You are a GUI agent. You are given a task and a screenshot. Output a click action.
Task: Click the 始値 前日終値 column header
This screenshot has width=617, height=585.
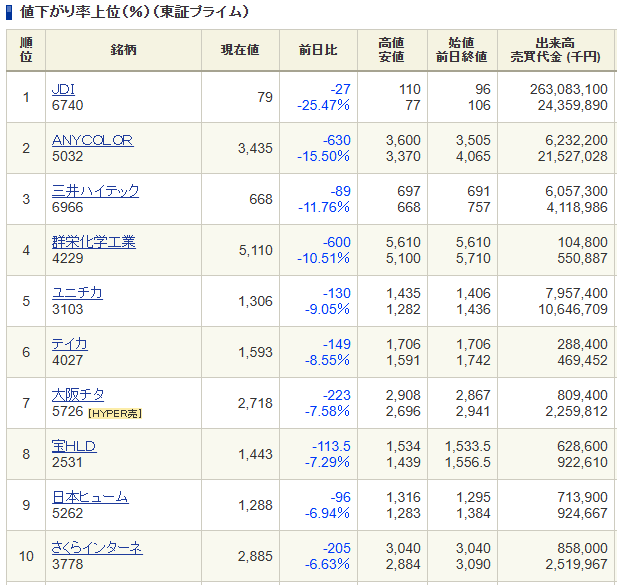[461, 50]
